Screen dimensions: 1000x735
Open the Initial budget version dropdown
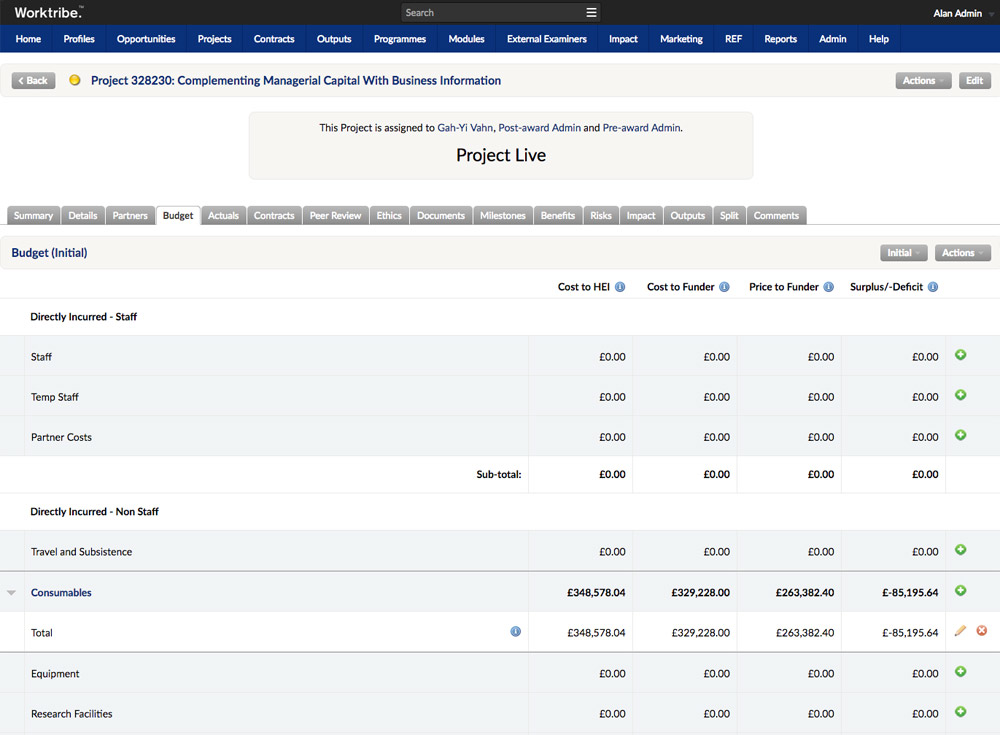pos(904,253)
